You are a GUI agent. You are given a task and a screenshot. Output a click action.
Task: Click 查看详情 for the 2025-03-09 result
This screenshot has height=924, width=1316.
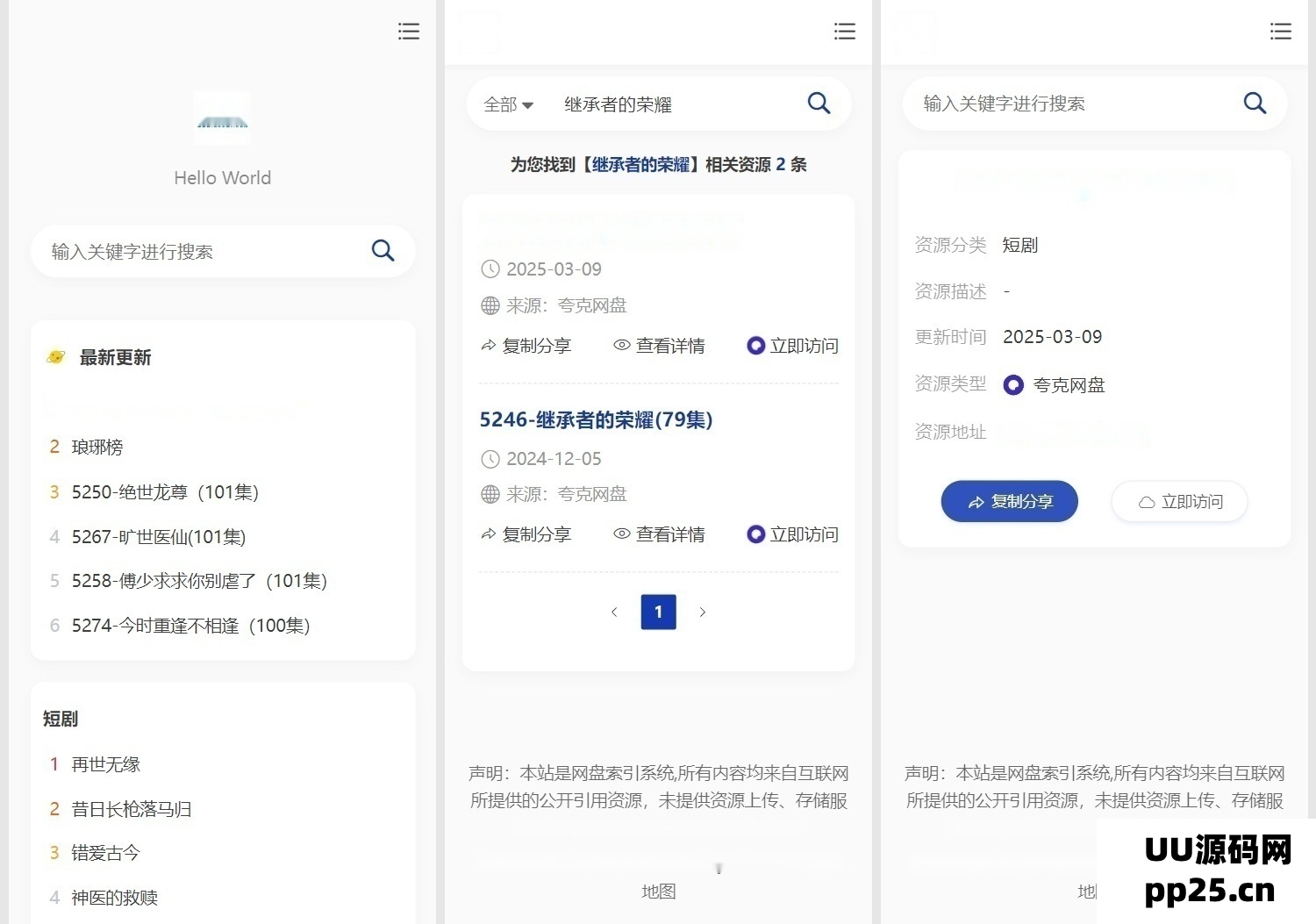659,346
